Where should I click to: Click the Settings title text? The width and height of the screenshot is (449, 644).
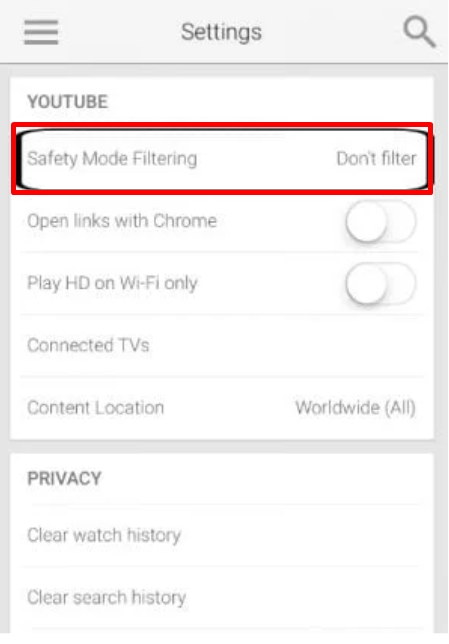click(221, 32)
